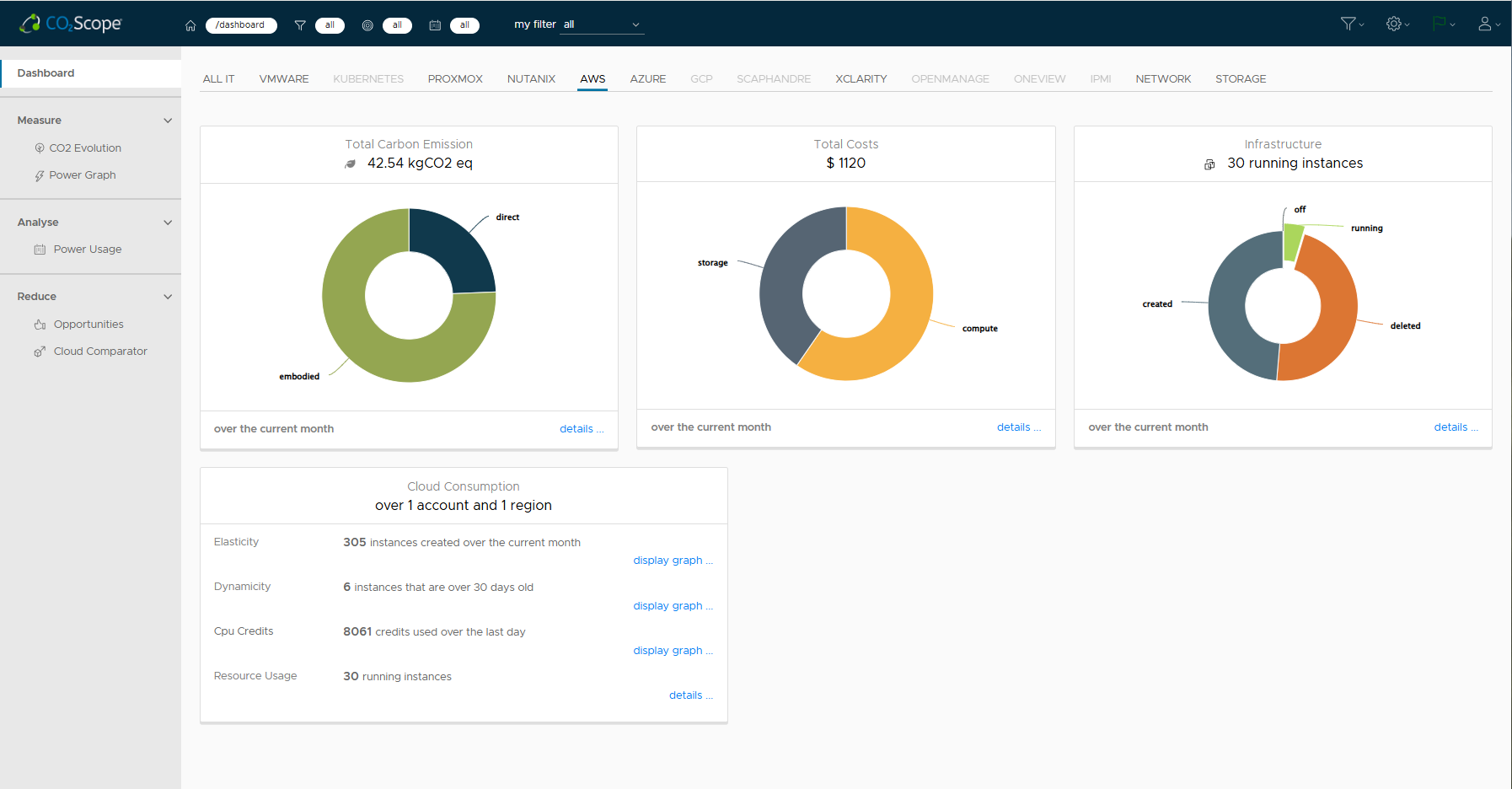Click '8061 credits used over the last day'
This screenshot has width=1512, height=789.
[434, 632]
